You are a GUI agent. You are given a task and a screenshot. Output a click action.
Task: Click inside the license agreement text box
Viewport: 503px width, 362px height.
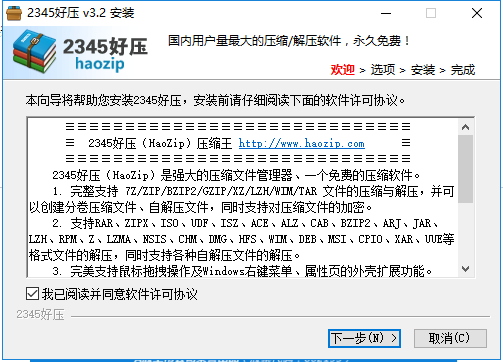pos(243,197)
